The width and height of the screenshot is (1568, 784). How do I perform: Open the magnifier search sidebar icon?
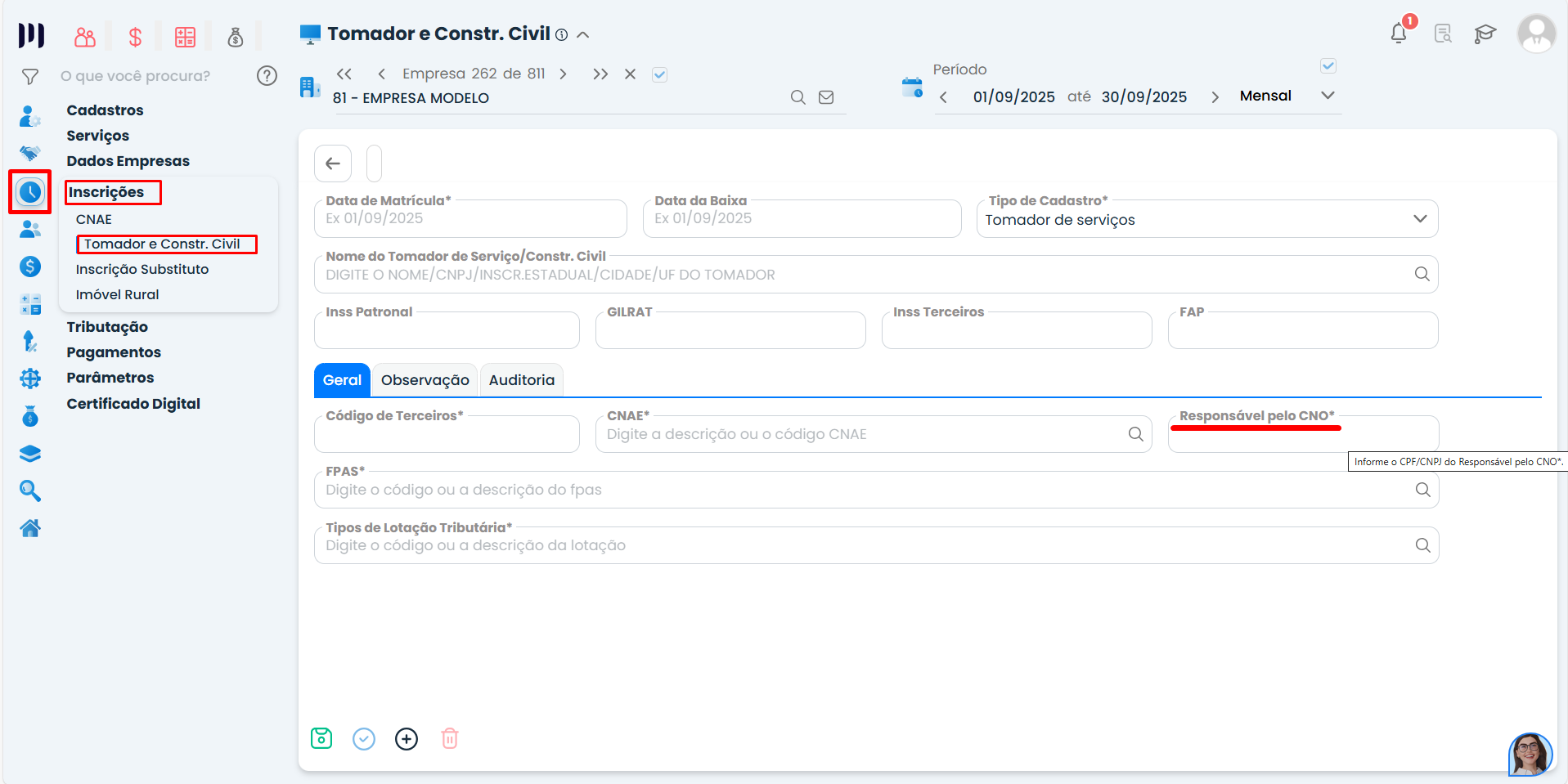pos(30,491)
